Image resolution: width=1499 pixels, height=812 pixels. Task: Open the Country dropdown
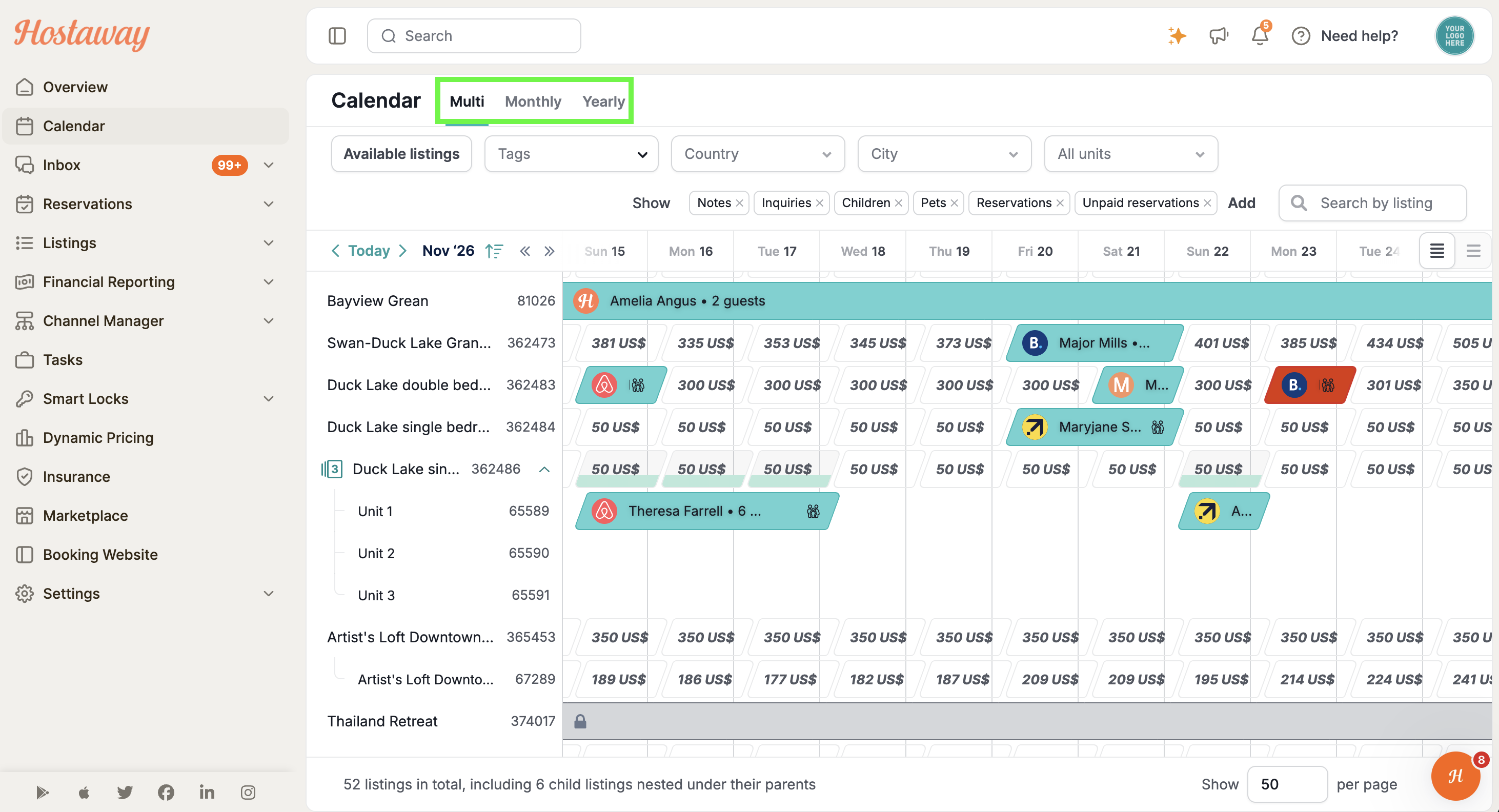click(x=758, y=154)
